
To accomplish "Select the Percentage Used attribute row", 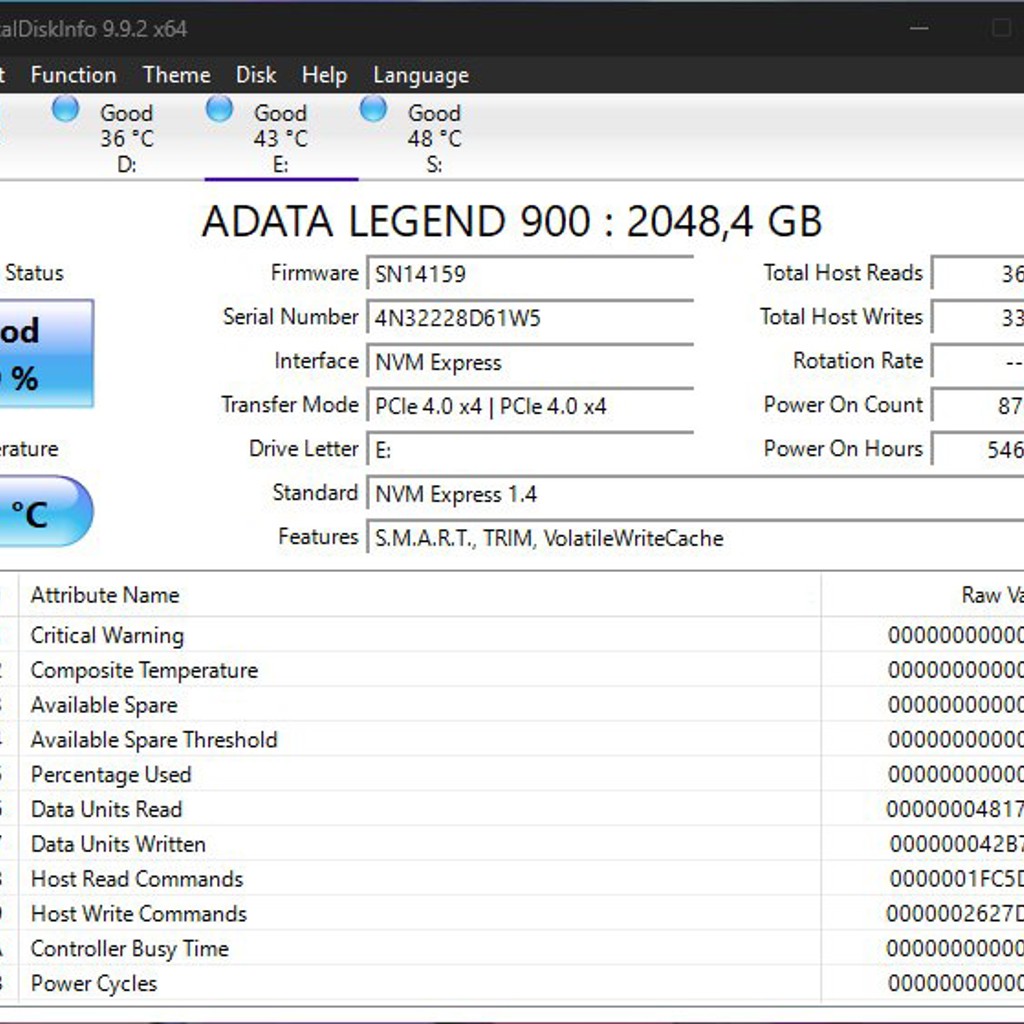I will coord(512,774).
